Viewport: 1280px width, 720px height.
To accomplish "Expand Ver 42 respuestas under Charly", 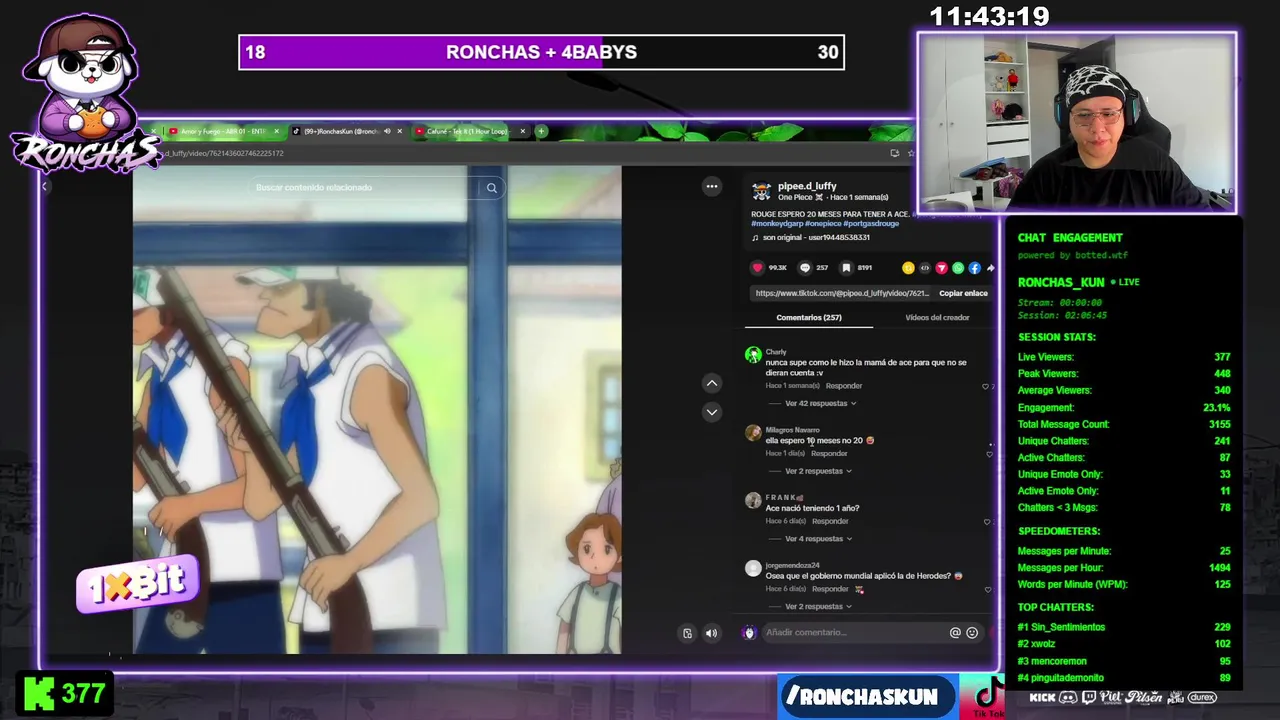I will pos(820,403).
